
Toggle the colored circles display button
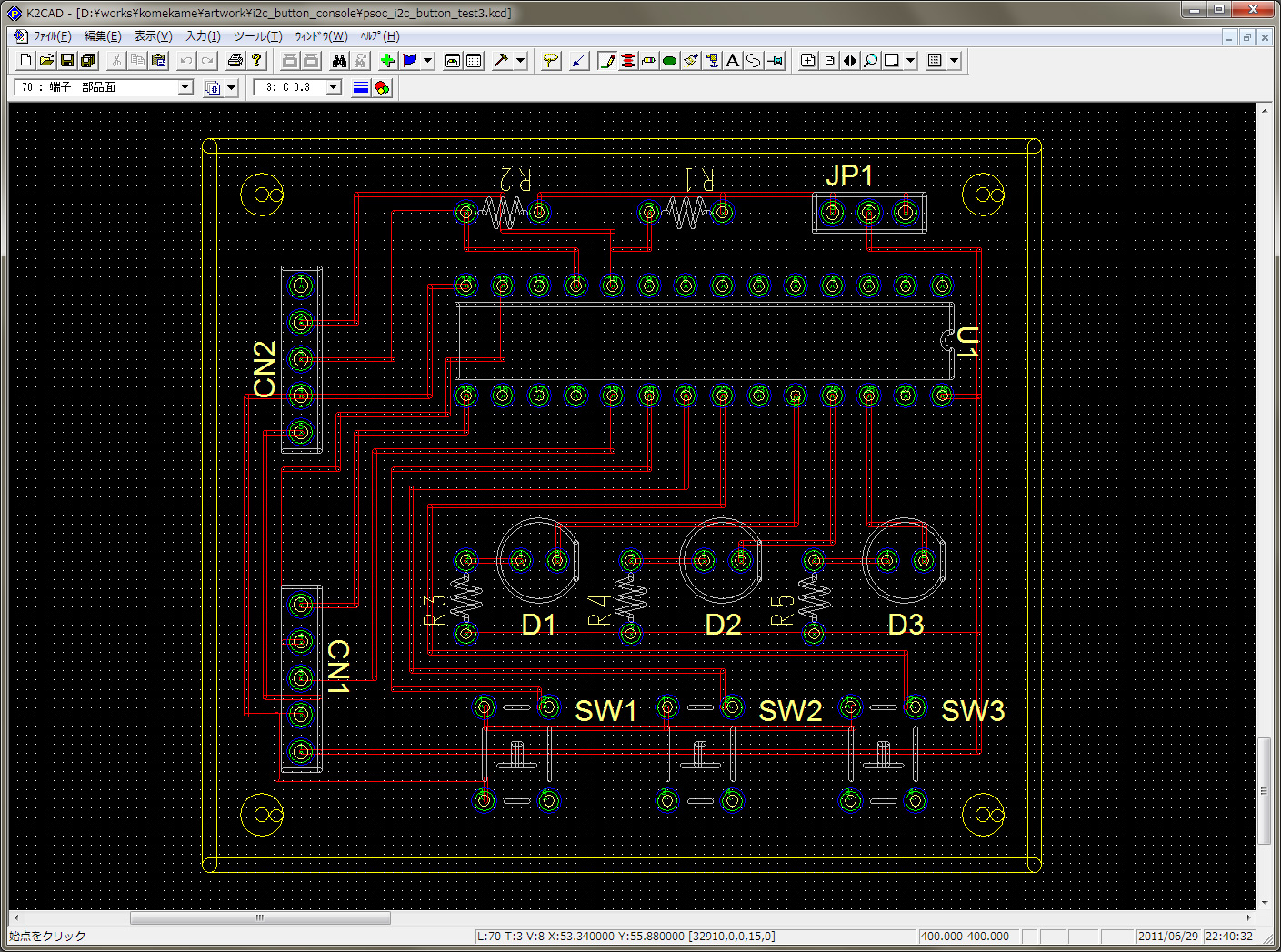[x=382, y=87]
